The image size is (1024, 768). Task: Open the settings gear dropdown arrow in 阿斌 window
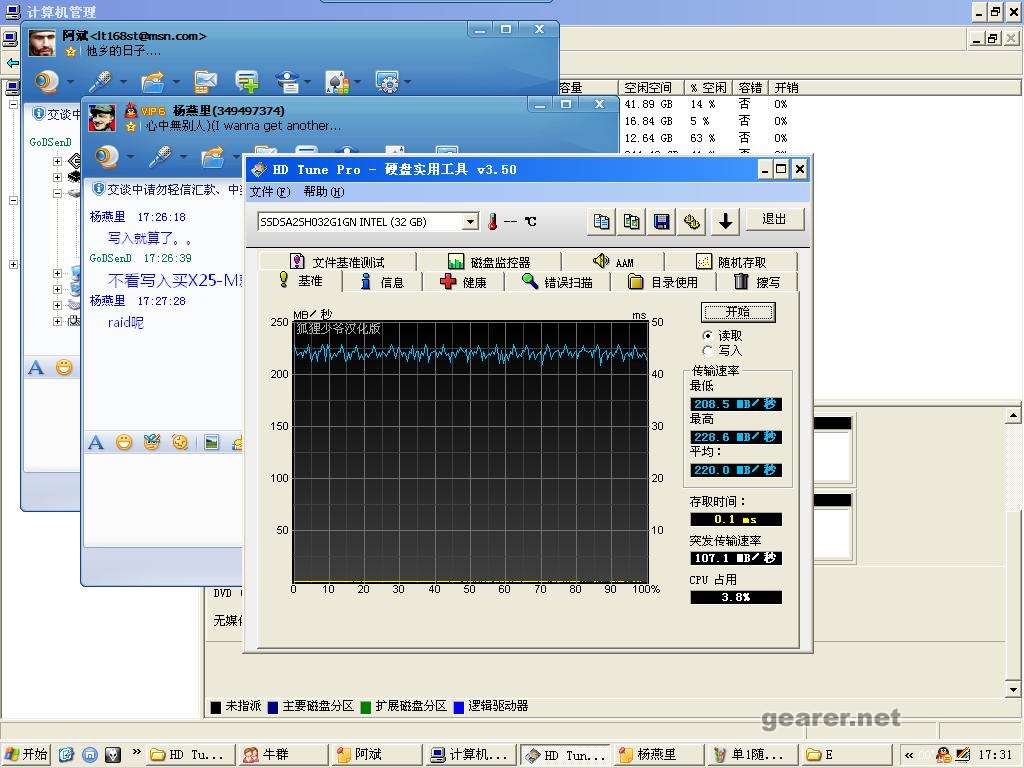(x=408, y=82)
